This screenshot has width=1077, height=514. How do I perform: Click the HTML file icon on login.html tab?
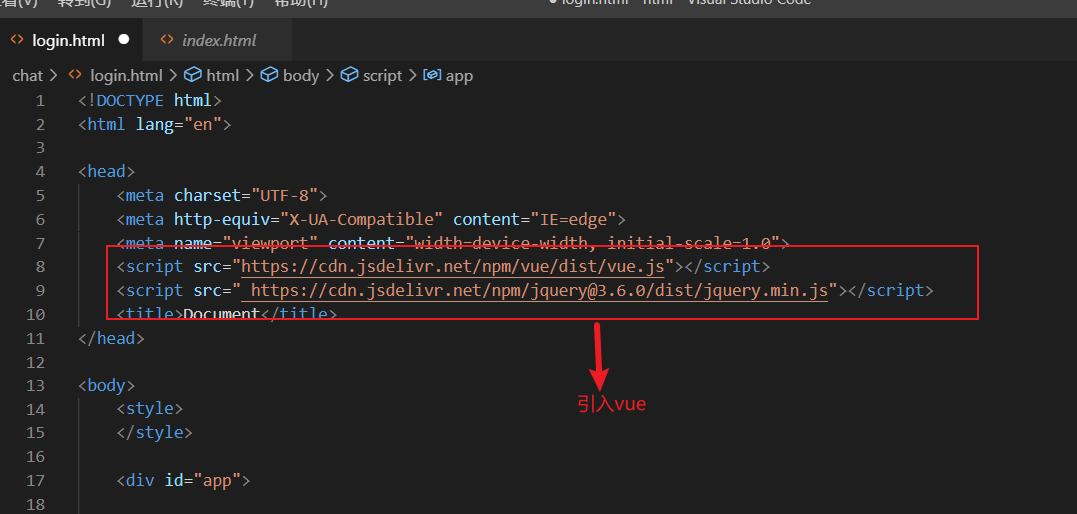click(17, 40)
